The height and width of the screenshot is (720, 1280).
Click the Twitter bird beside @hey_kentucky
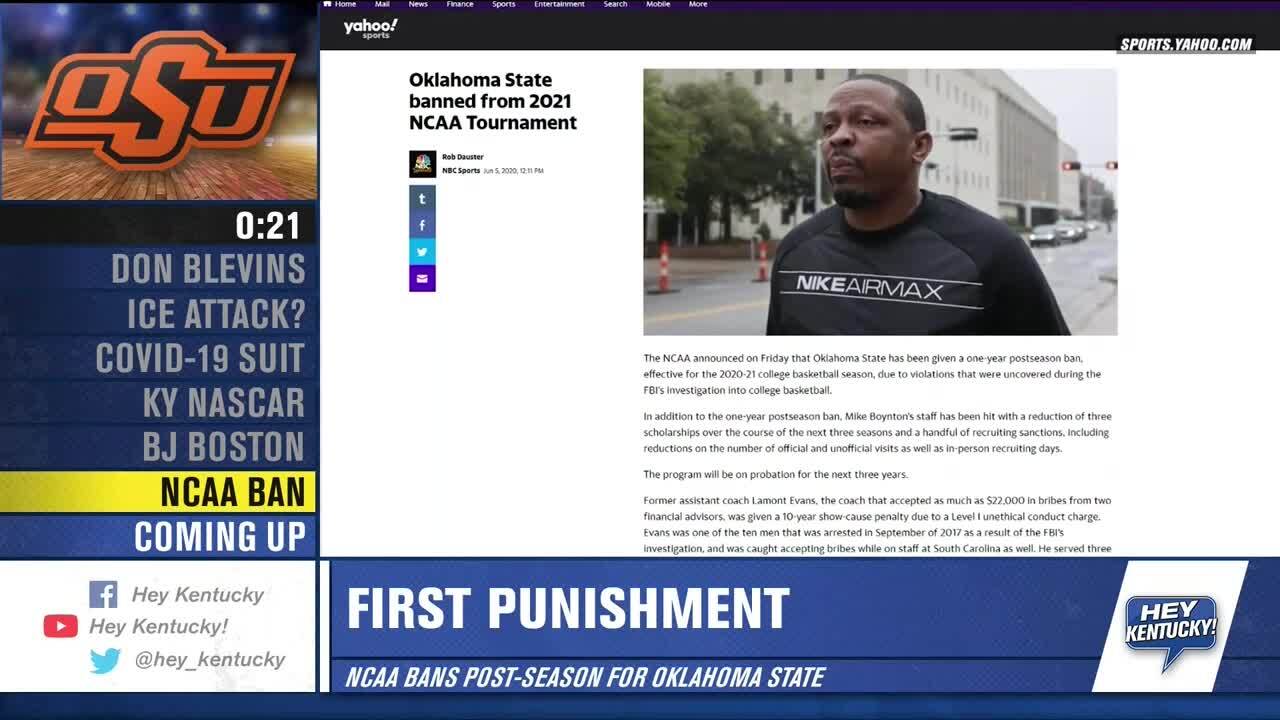click(104, 660)
